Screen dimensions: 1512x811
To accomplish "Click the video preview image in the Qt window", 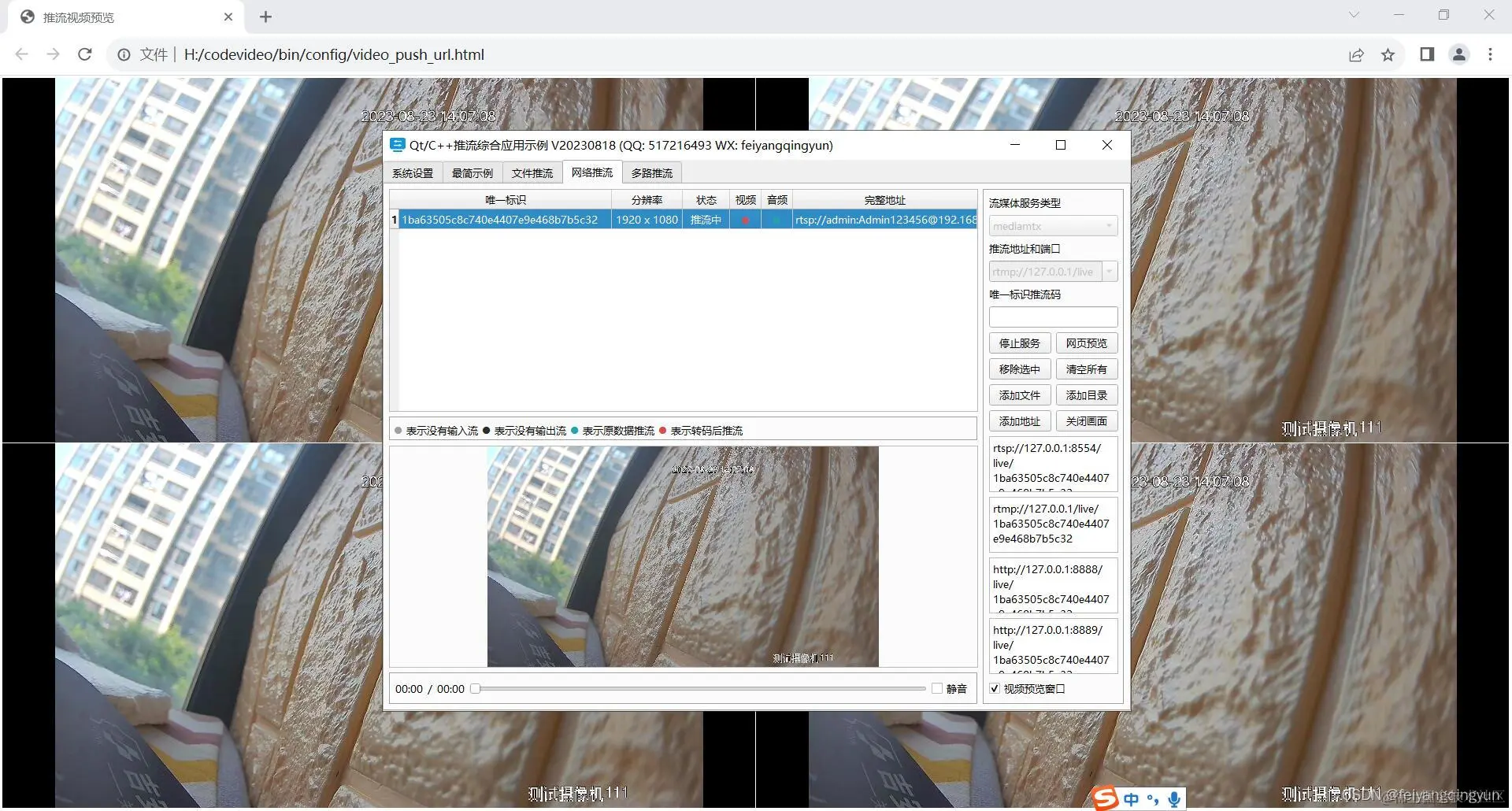I will point(683,557).
